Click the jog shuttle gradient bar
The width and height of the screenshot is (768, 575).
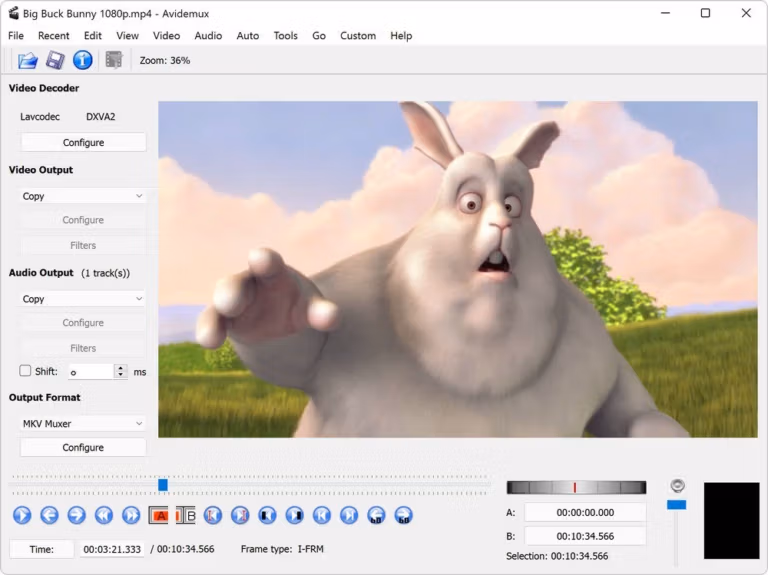point(576,487)
